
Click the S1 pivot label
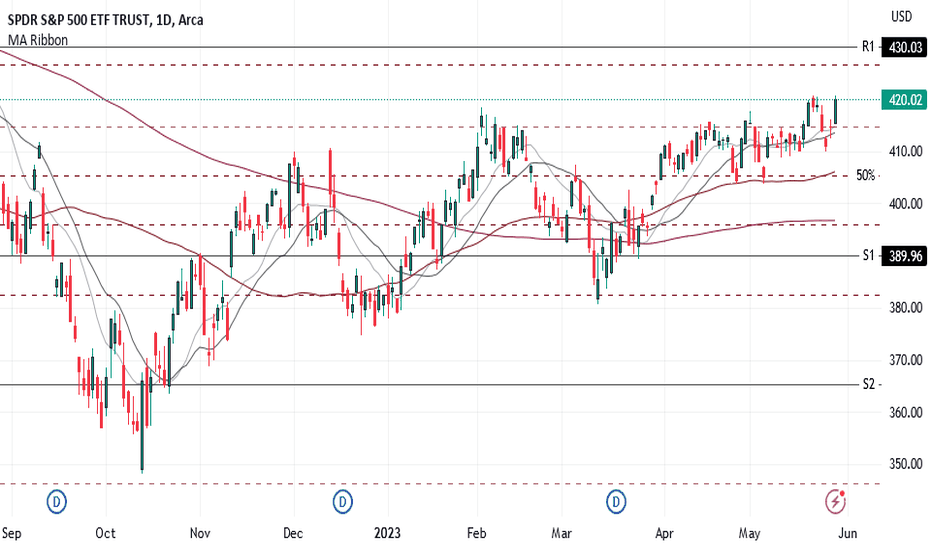[x=868, y=256]
